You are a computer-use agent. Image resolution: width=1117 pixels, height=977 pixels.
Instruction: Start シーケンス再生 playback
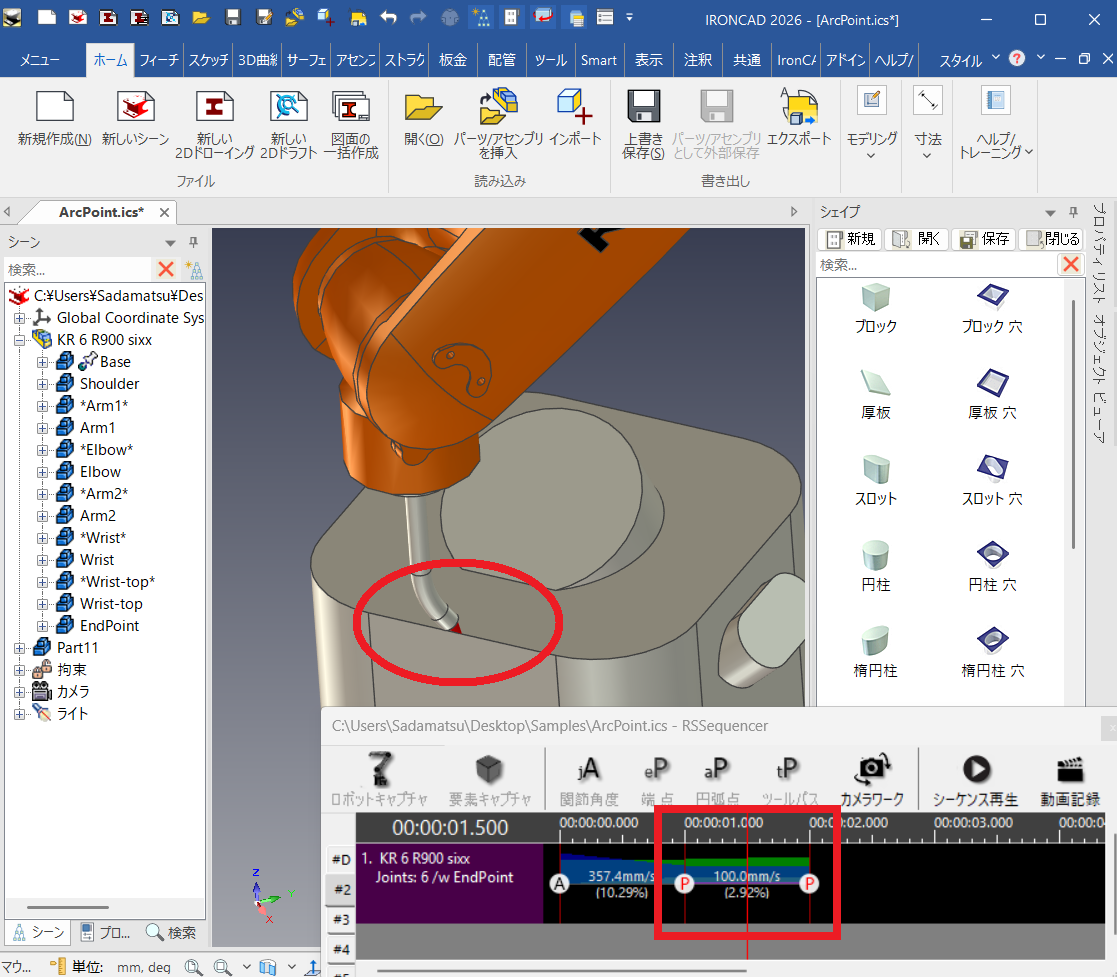tap(976, 779)
